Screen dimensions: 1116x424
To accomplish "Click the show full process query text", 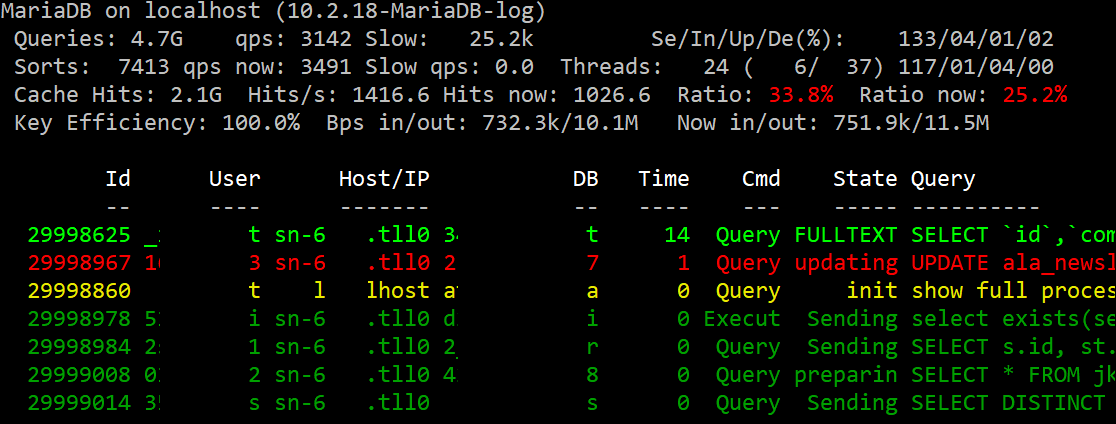I will coord(1012,291).
